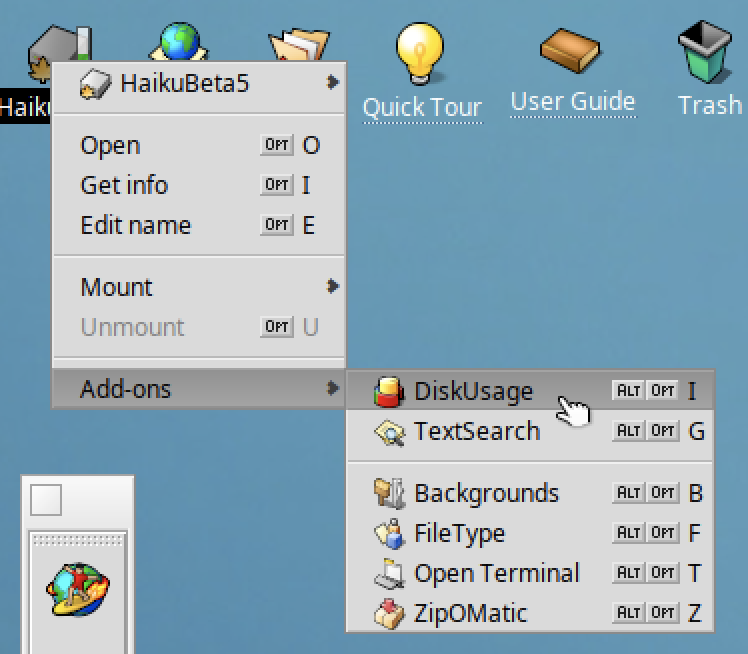Select the Trash label text
The image size is (748, 654).
click(x=710, y=105)
